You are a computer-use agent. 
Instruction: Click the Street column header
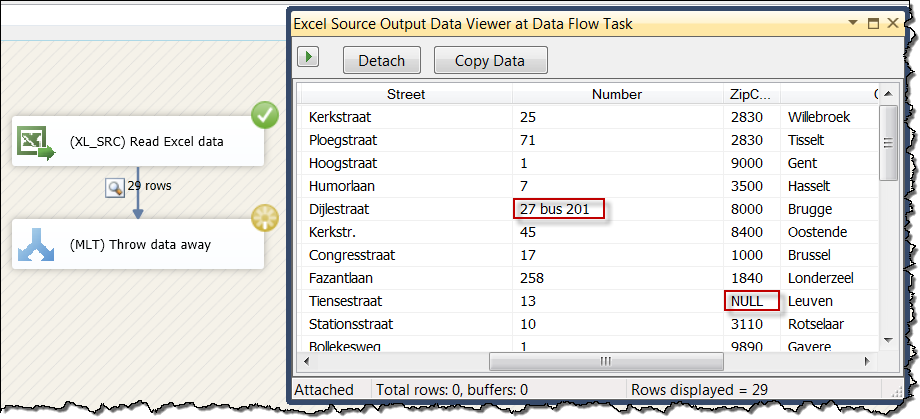[406, 94]
